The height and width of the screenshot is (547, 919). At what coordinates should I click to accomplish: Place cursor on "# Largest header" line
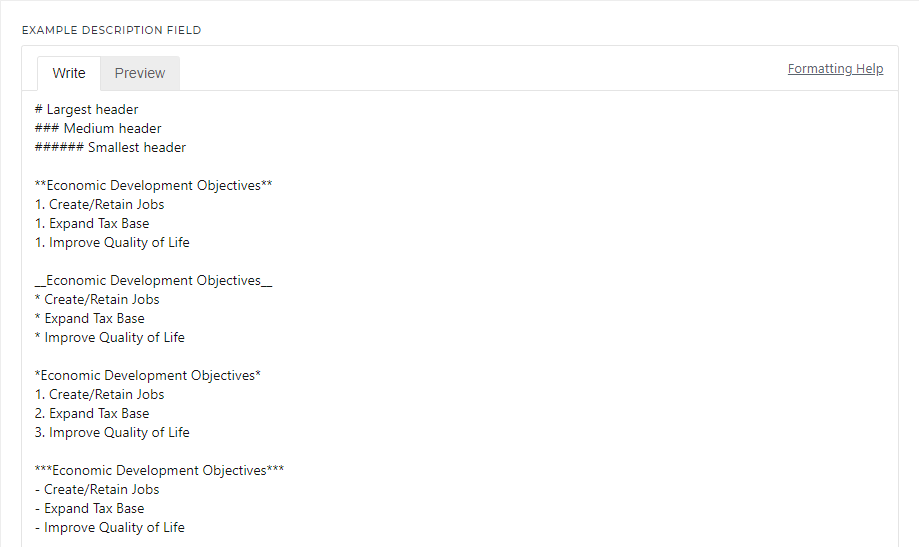tap(86, 110)
